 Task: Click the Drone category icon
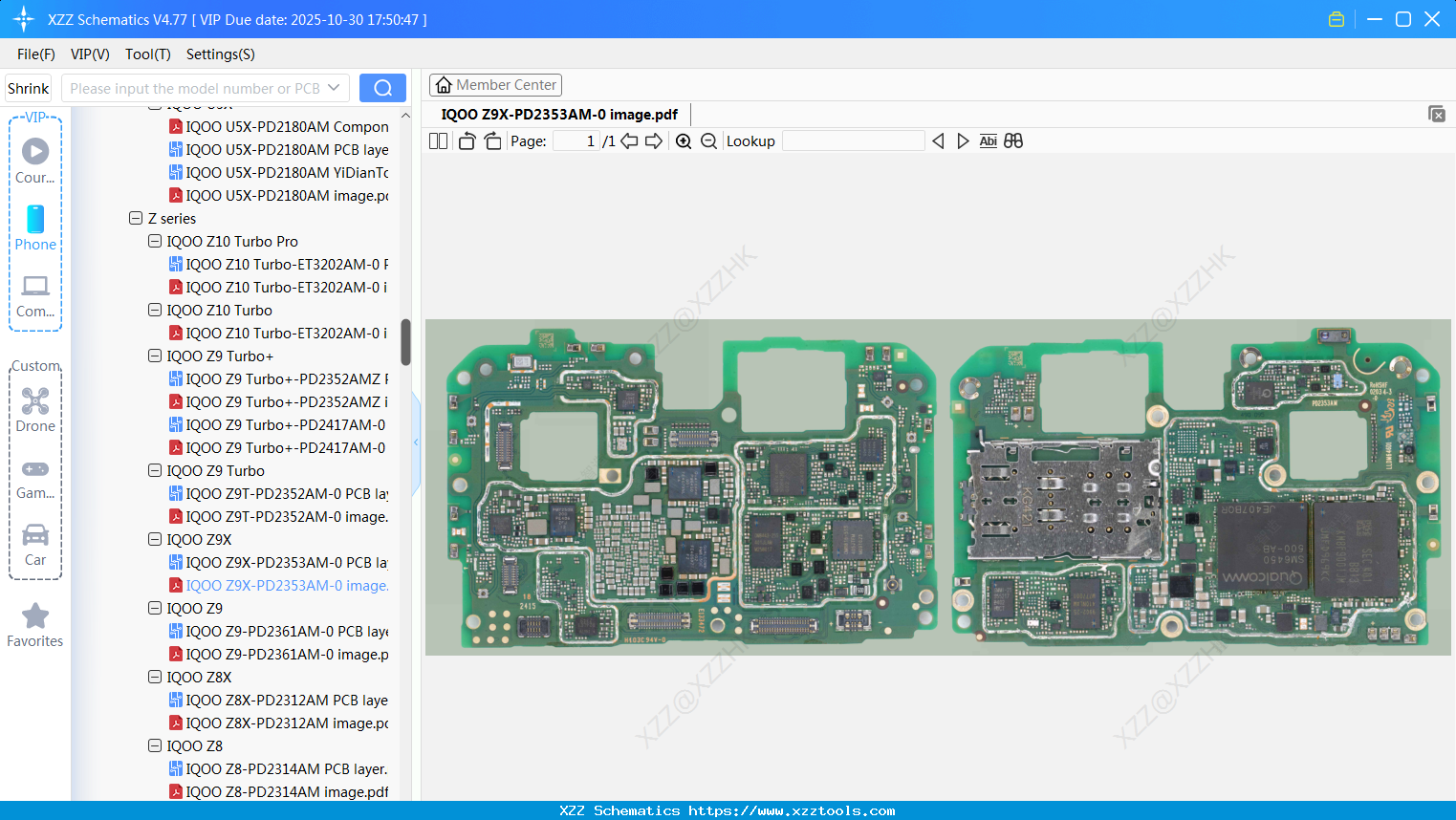pyautogui.click(x=35, y=400)
